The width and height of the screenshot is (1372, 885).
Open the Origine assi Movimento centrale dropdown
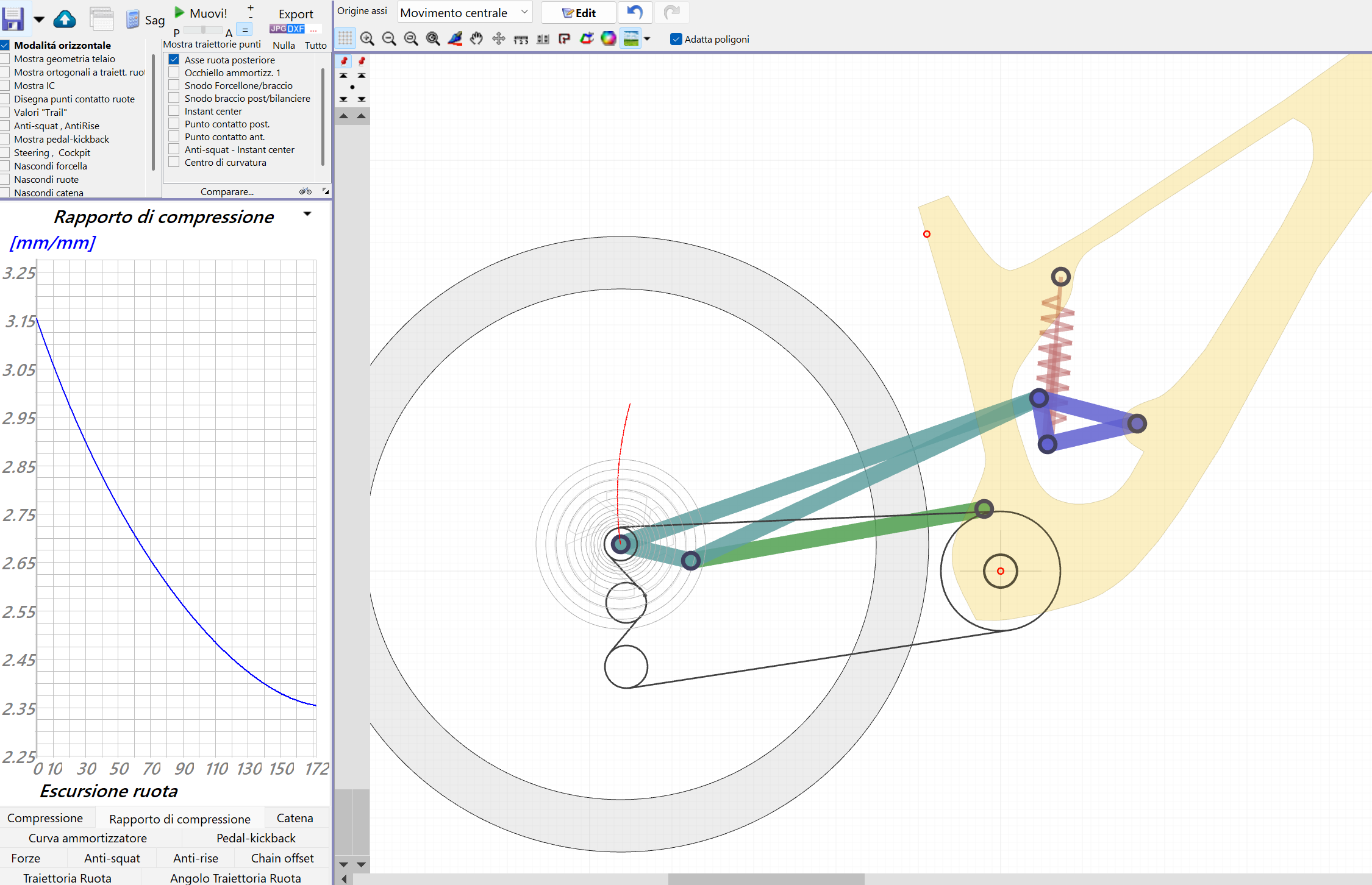pyautogui.click(x=465, y=12)
